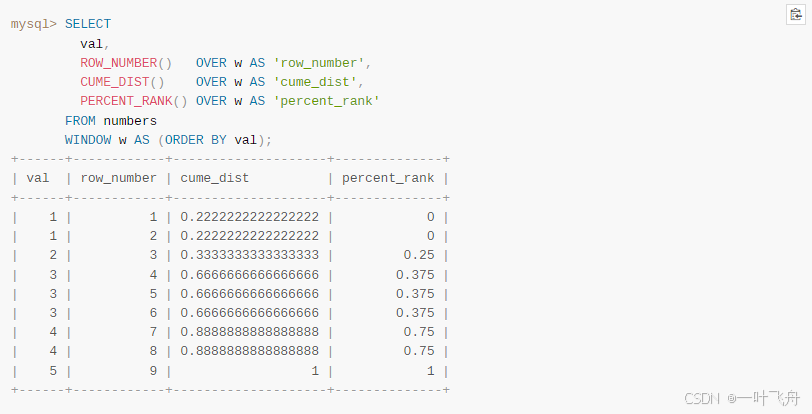Click the row_number column header in the results
812x414 pixels.
(118, 178)
